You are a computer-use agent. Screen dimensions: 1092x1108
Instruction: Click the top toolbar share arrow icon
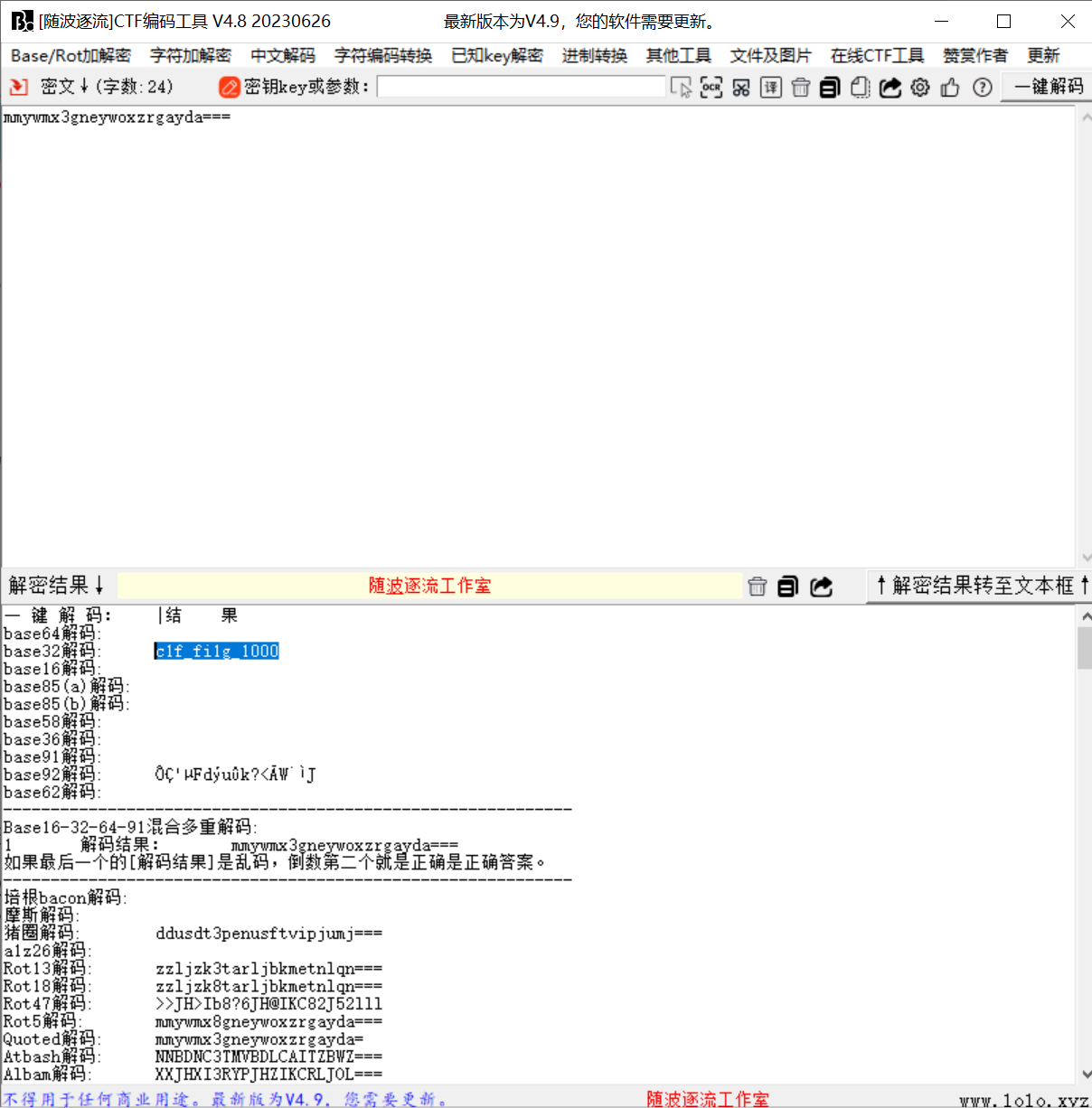pos(890,88)
